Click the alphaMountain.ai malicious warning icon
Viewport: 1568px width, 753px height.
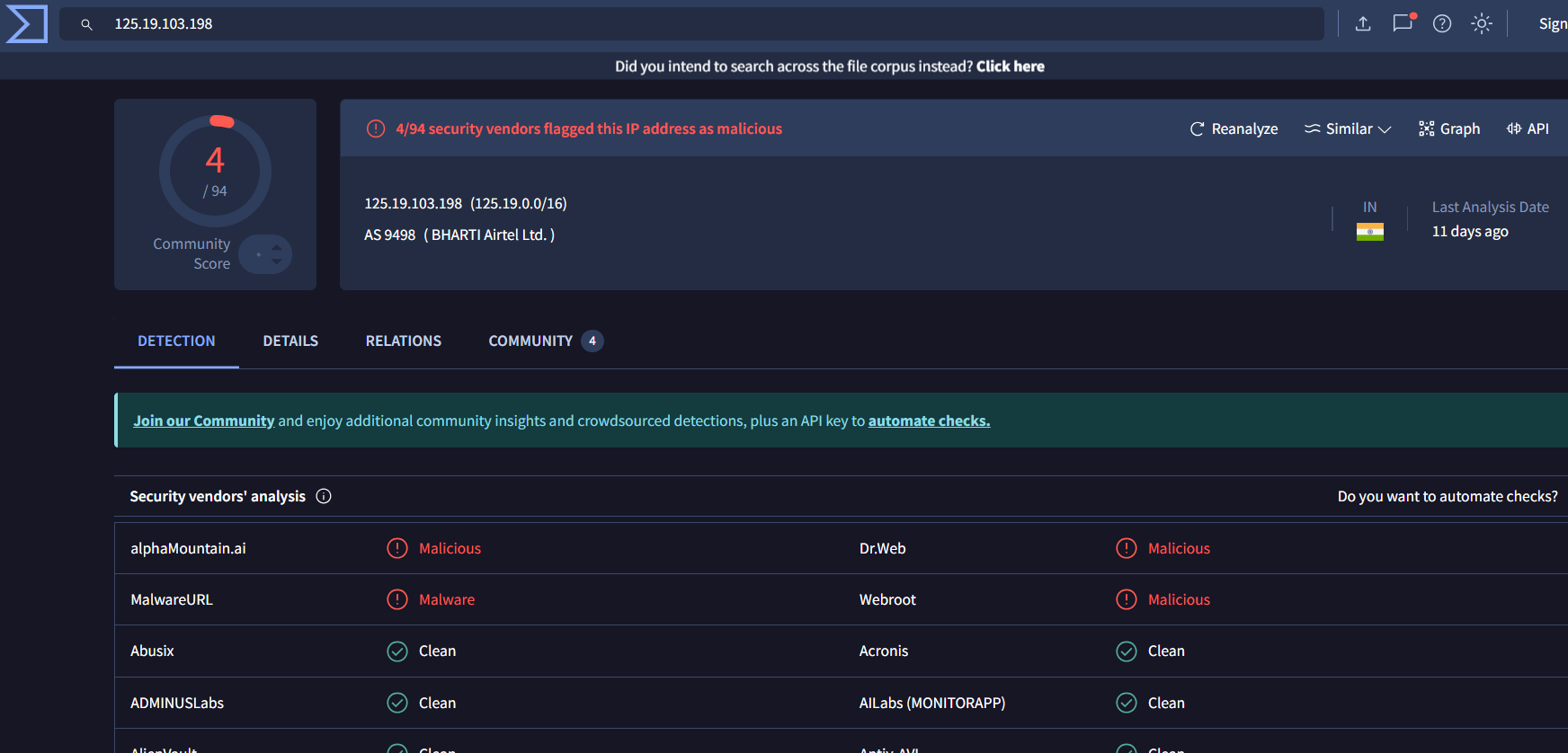[397, 548]
